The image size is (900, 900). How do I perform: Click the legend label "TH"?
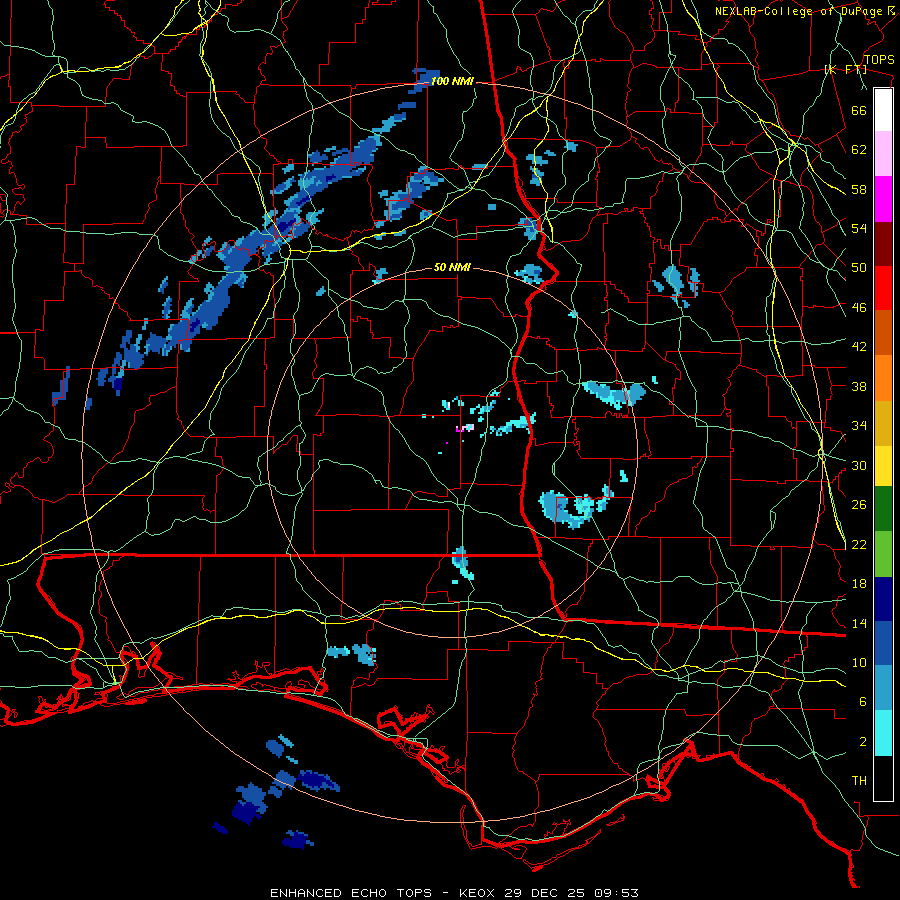(859, 781)
